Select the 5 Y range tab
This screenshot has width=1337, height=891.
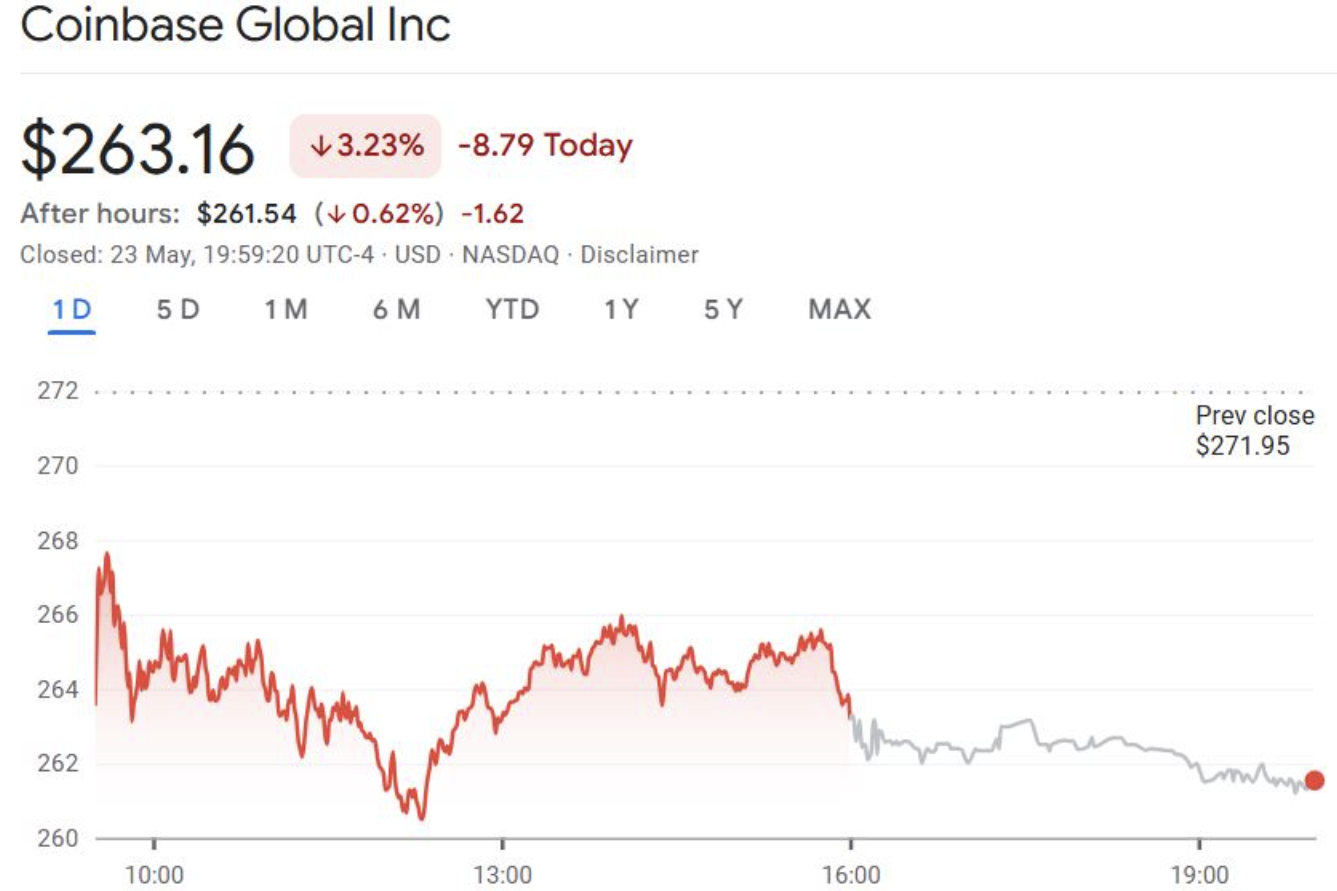(723, 310)
